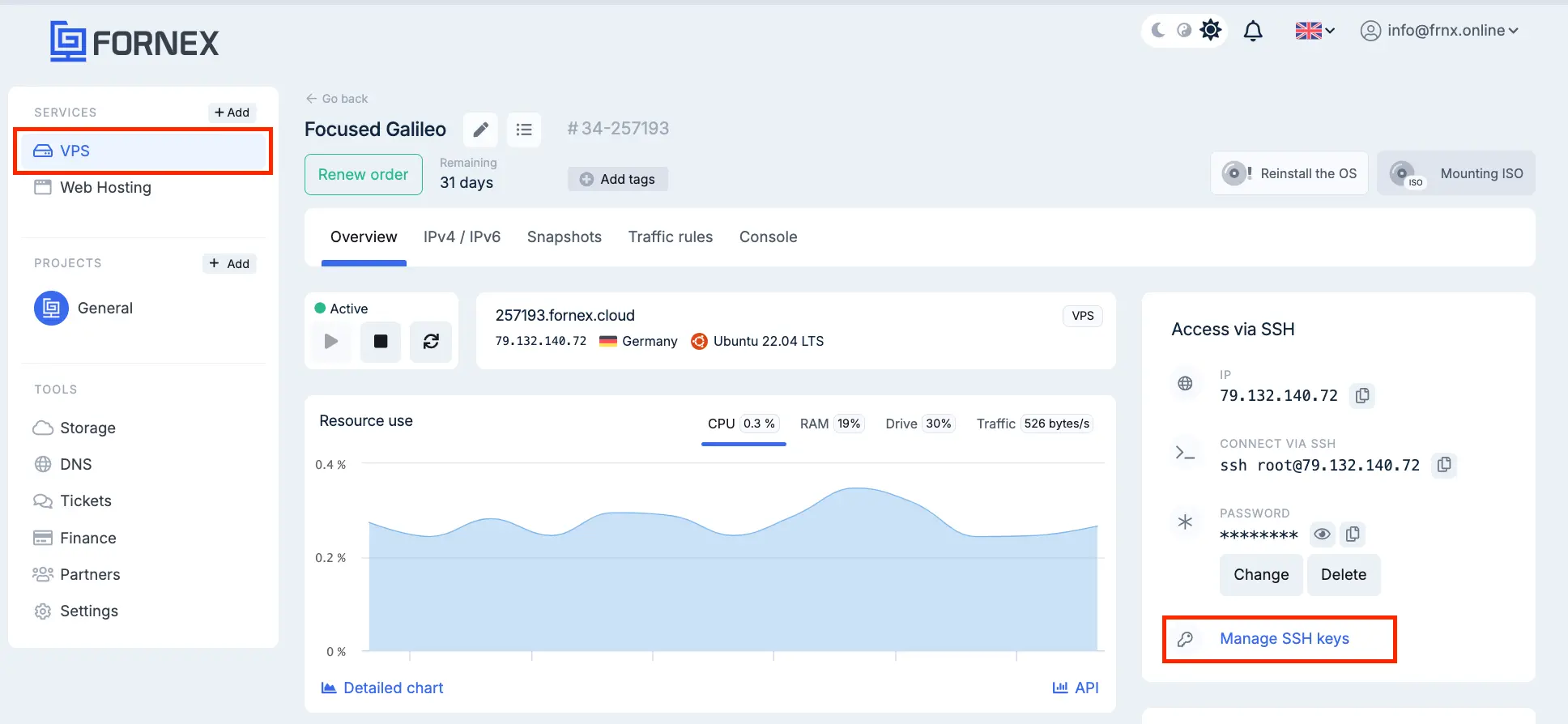Switch to the Overview tab
The height and width of the screenshot is (724, 1568).
pyautogui.click(x=364, y=237)
